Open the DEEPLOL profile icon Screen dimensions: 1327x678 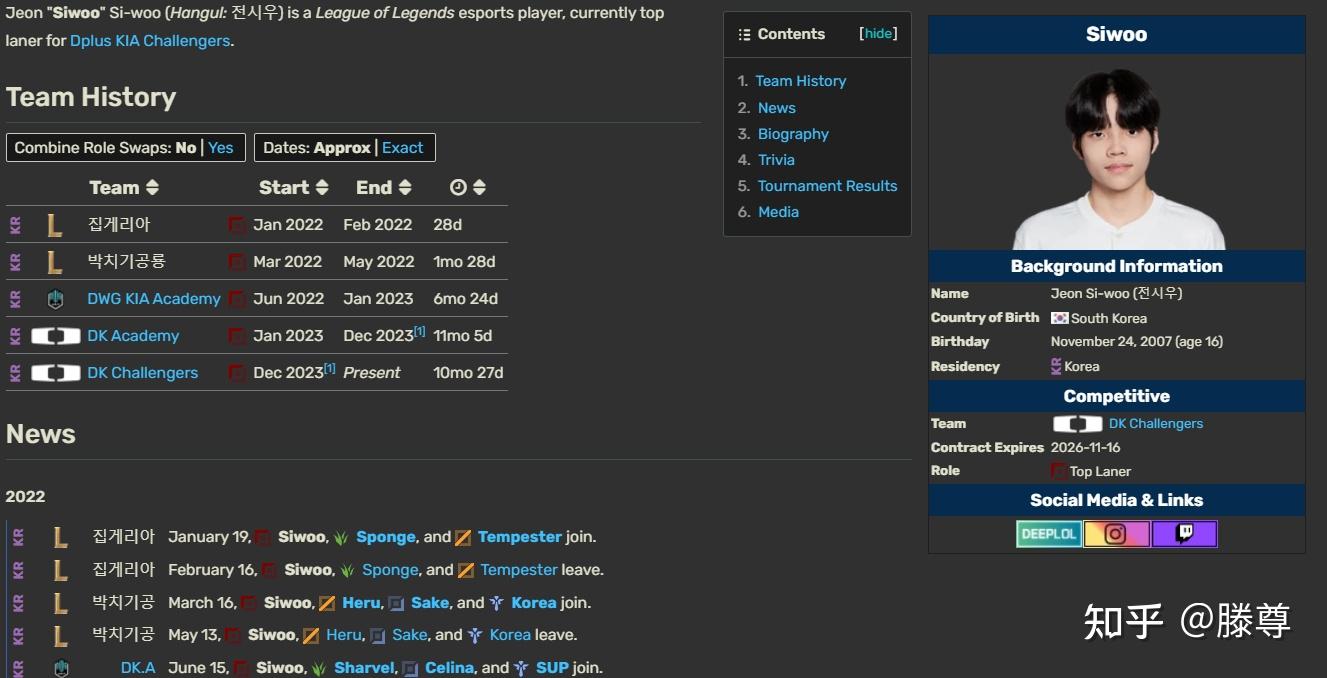tap(1048, 534)
